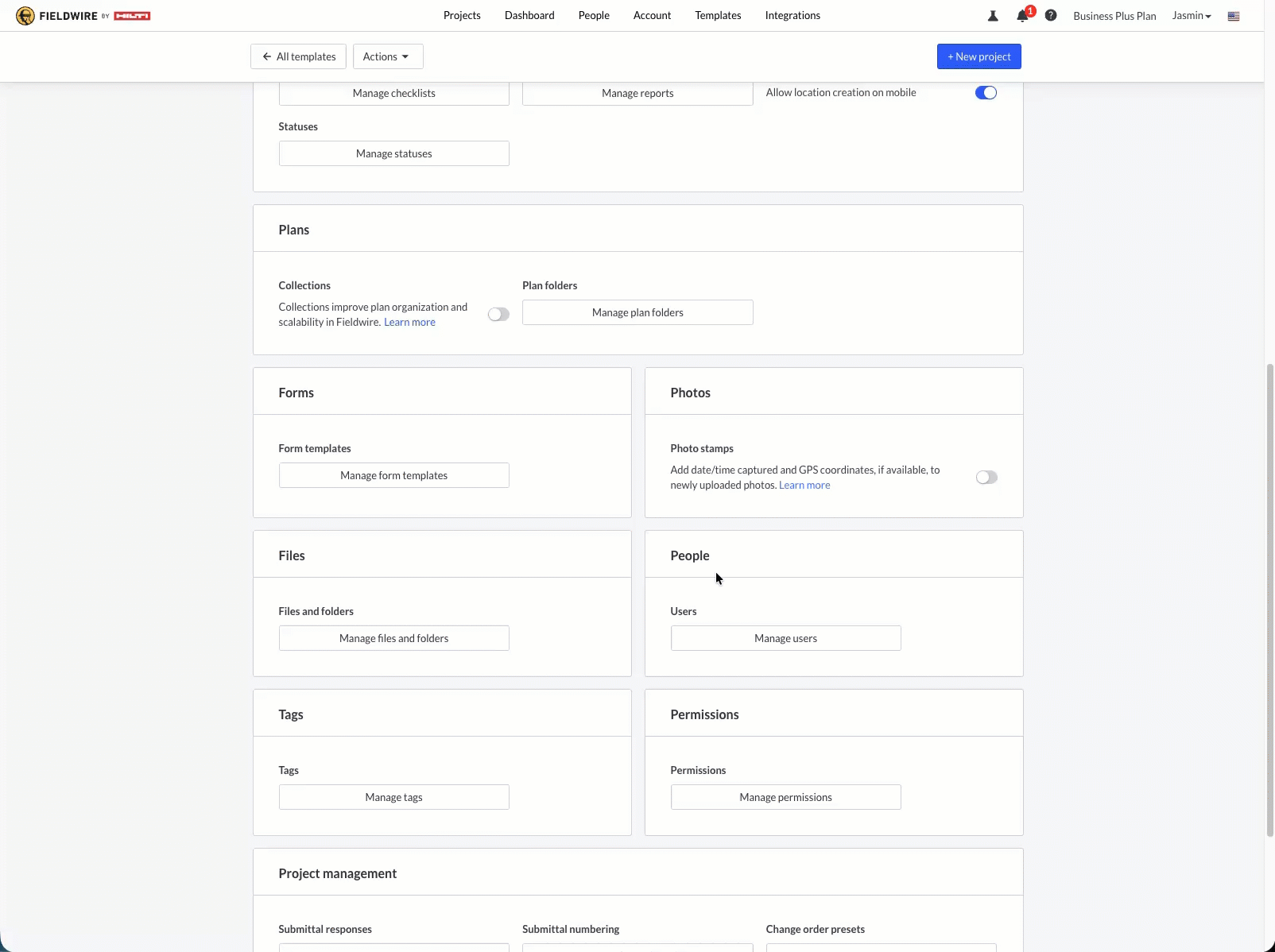Go back to All templates

pos(298,56)
